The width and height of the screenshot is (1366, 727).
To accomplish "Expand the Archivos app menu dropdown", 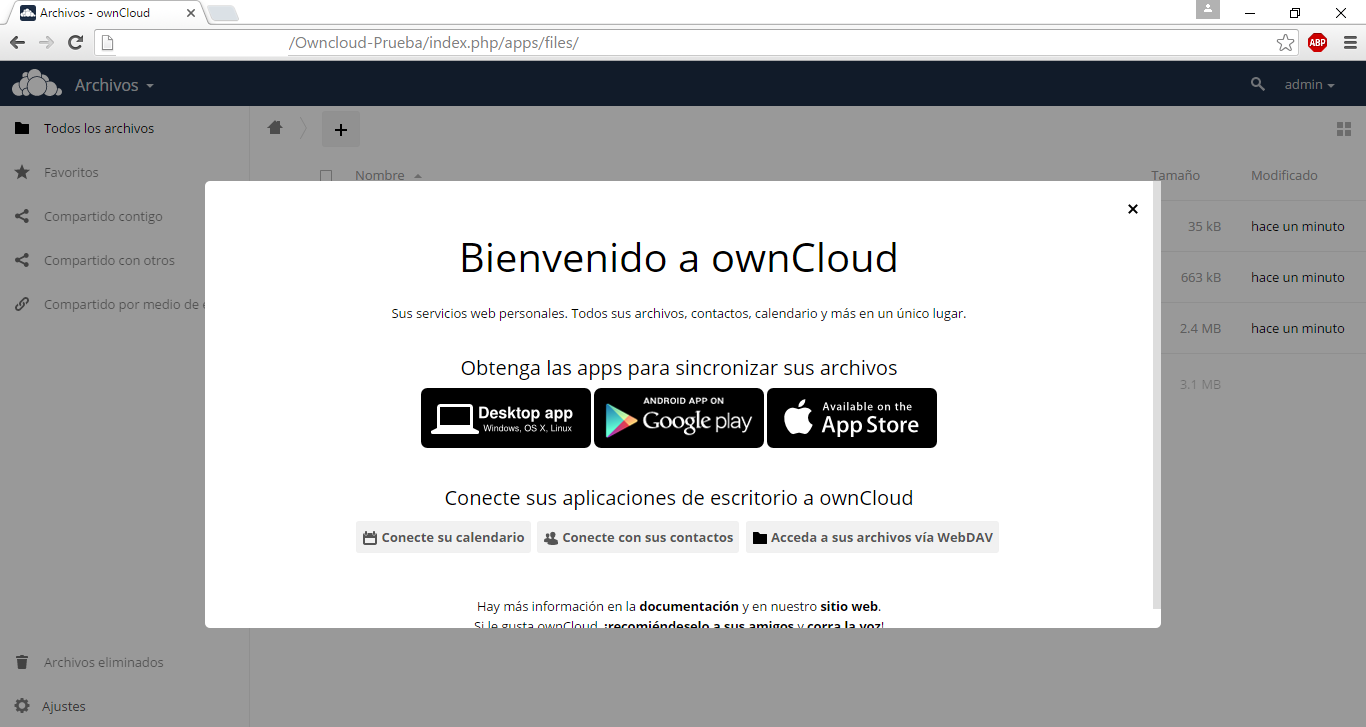I will click(x=114, y=85).
